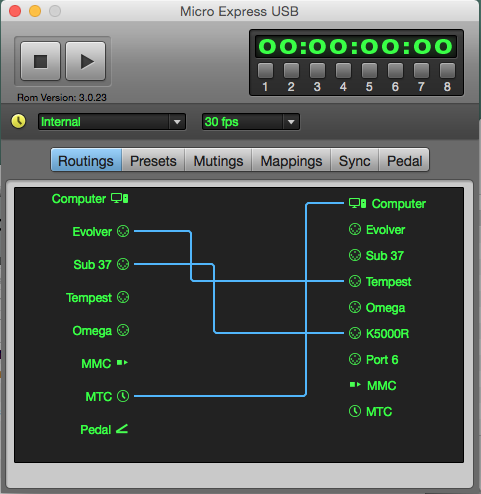This screenshot has height=494, width=481.
Task: Open the Mappings tab
Action: point(291,161)
